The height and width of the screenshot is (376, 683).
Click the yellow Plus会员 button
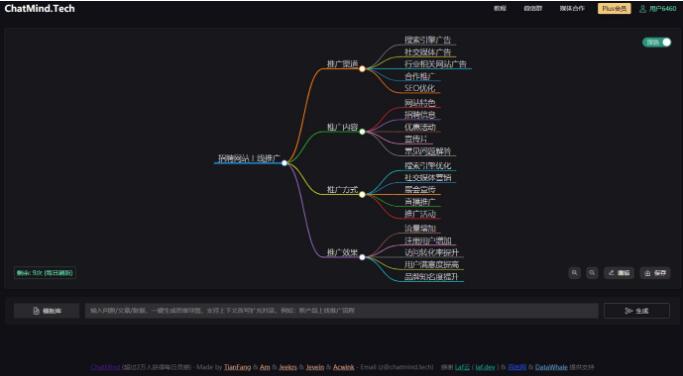click(x=614, y=9)
